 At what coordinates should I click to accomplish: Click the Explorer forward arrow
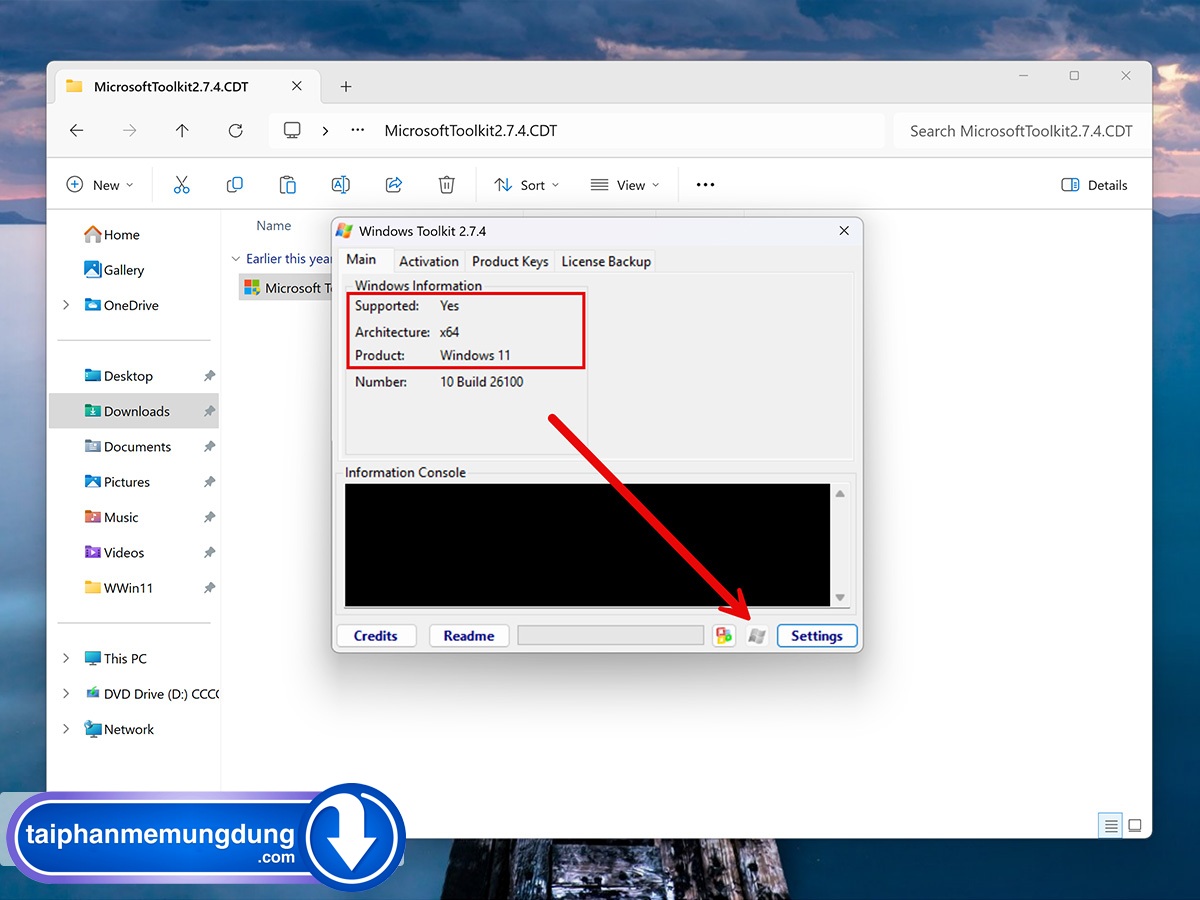tap(129, 131)
